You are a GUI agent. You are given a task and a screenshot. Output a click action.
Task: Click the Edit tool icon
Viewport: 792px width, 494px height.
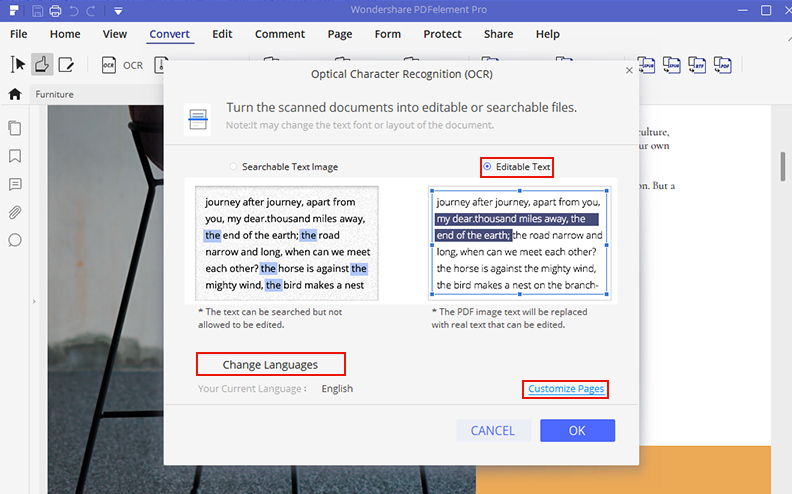tap(66, 65)
